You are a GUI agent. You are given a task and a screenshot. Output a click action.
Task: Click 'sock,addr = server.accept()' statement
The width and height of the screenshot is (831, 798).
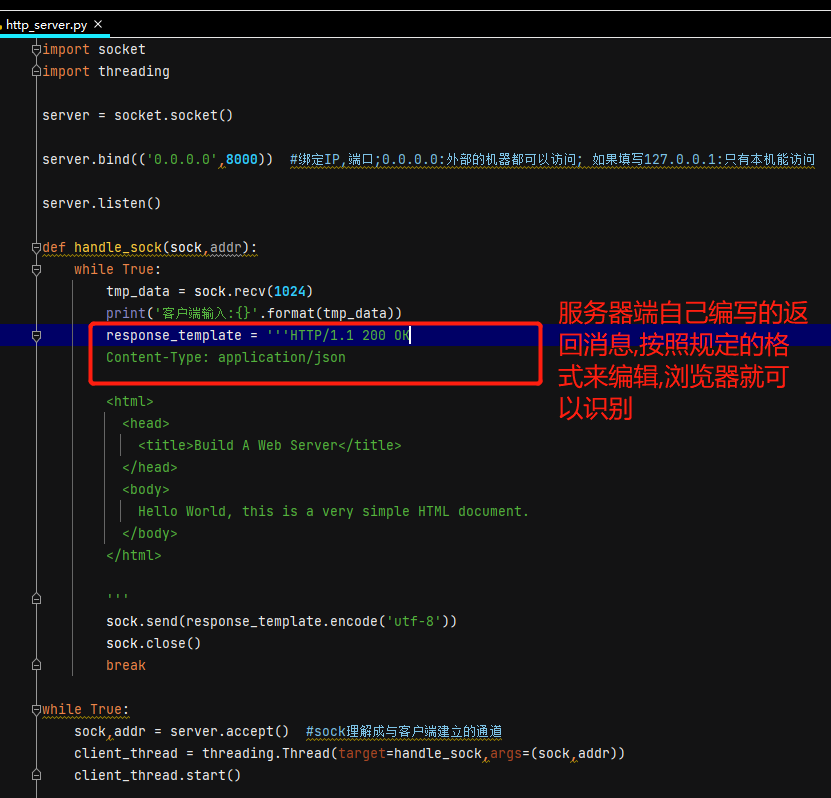click(x=181, y=731)
